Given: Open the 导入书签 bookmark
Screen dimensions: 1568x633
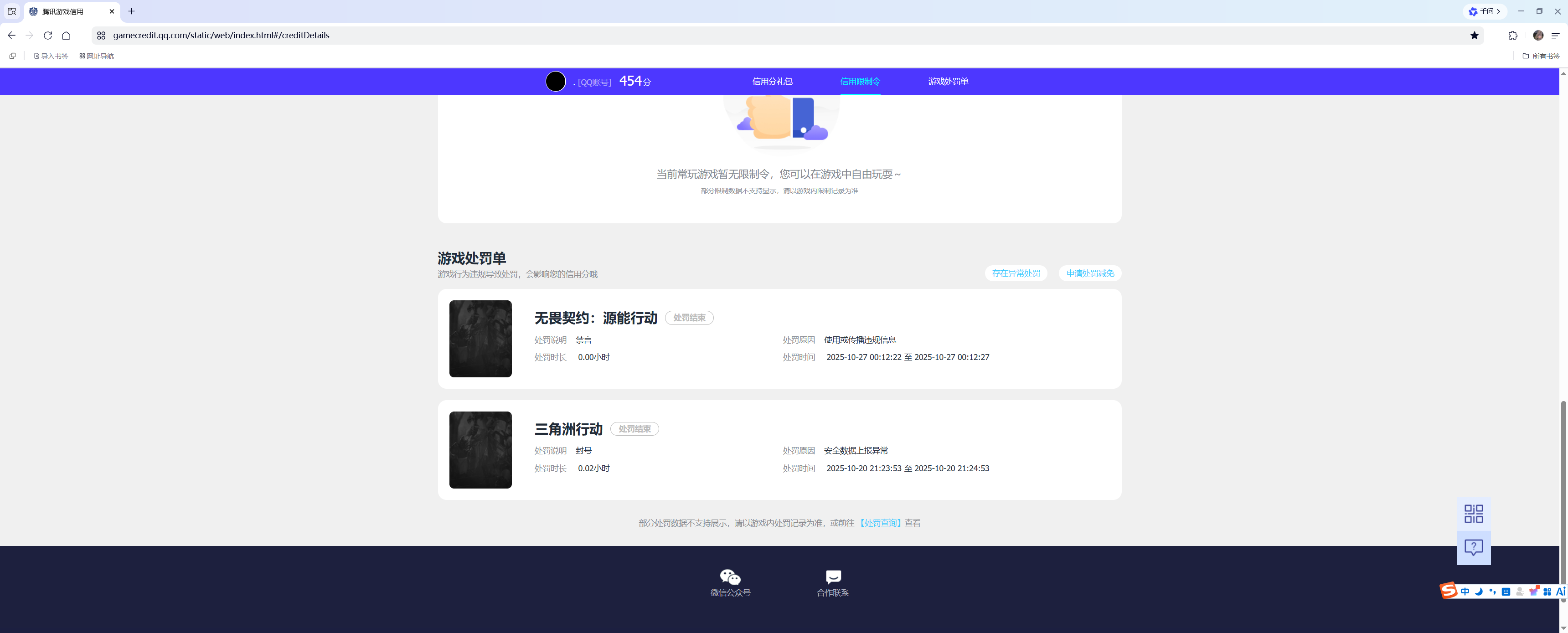Looking at the screenshot, I should click(x=51, y=56).
